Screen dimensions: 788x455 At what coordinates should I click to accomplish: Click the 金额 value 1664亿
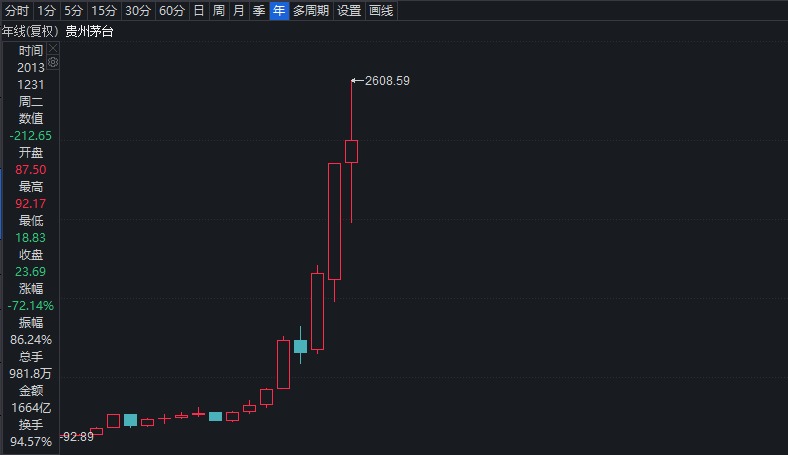tap(31, 408)
